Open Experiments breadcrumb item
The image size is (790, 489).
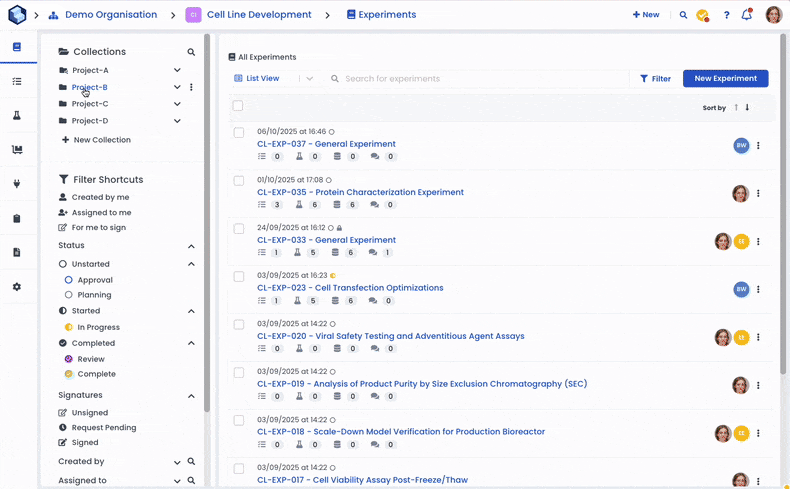381,15
